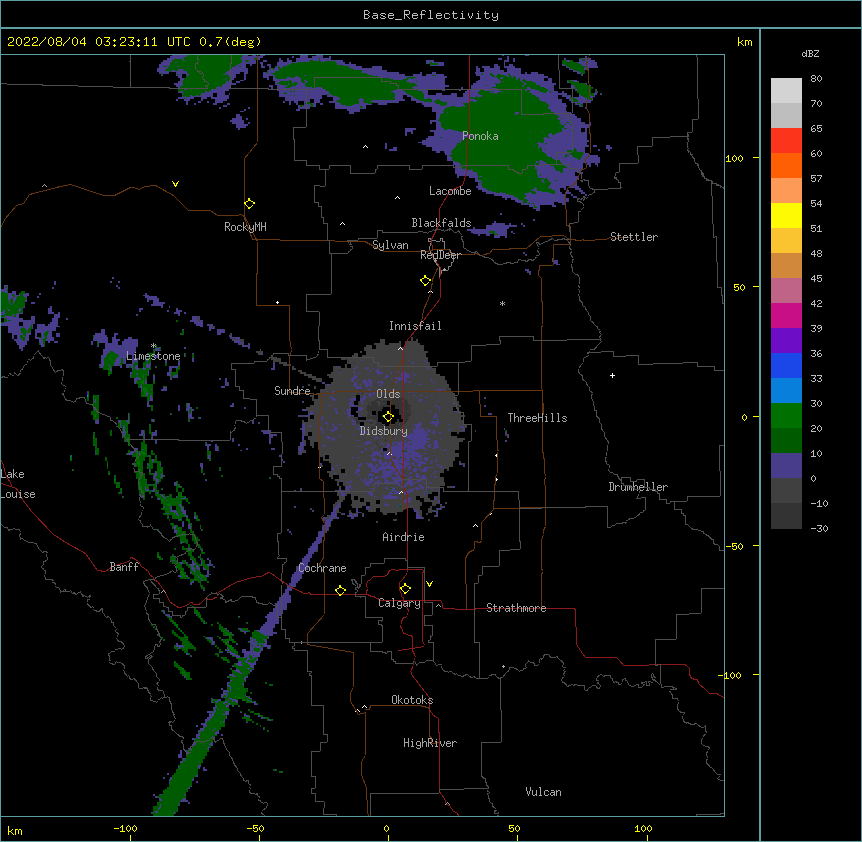Click the Lake Louise label

click(x=18, y=484)
